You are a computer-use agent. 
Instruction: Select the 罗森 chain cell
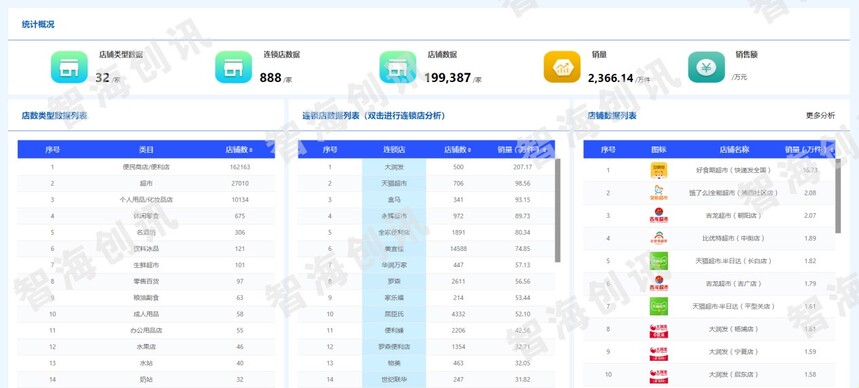tap(394, 281)
